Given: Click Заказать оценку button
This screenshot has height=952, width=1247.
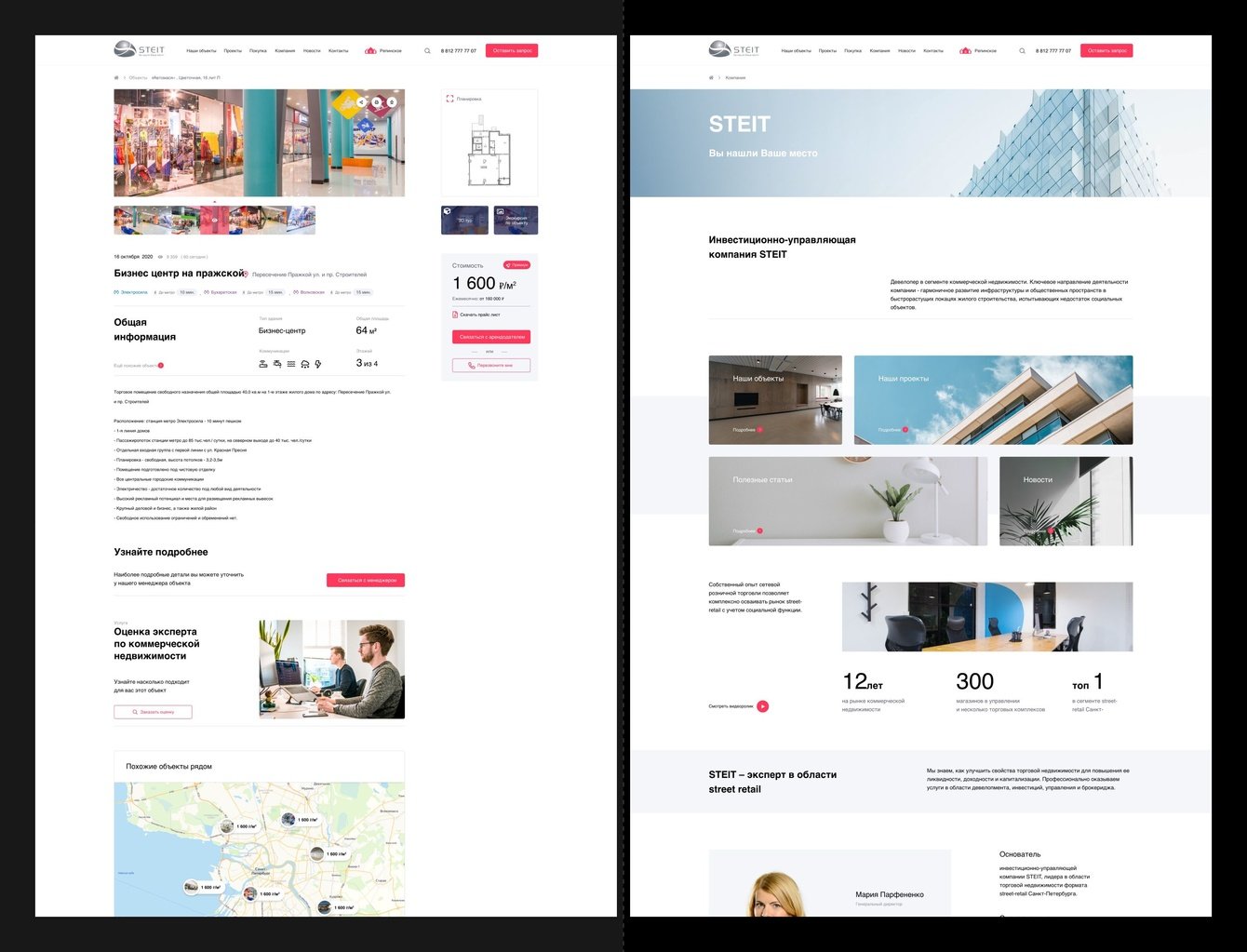Looking at the screenshot, I should click(x=153, y=712).
